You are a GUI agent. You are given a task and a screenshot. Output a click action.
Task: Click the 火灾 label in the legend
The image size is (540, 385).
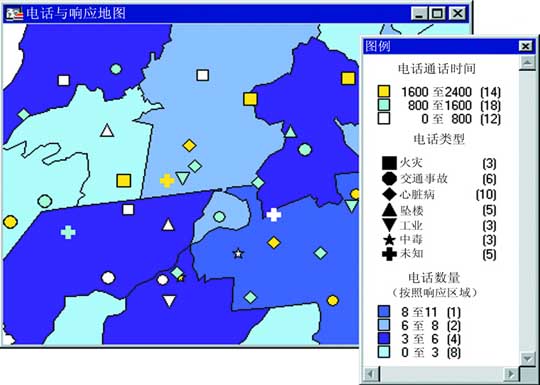coord(411,163)
